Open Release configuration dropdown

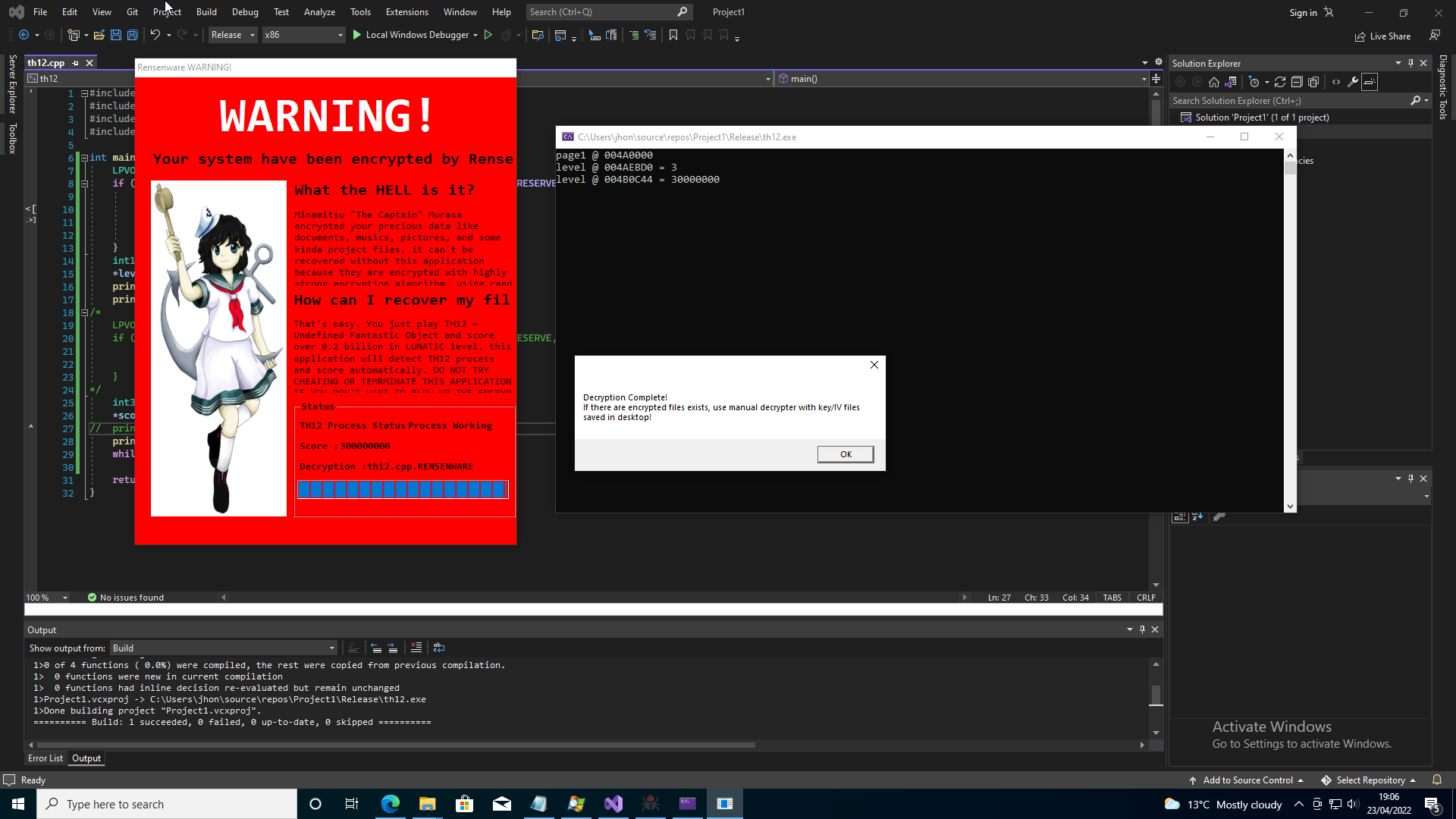tap(233, 35)
